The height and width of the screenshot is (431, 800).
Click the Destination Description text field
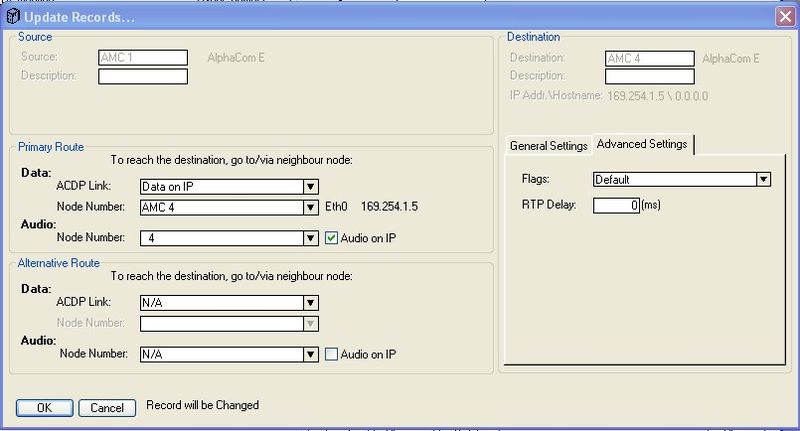tap(649, 76)
